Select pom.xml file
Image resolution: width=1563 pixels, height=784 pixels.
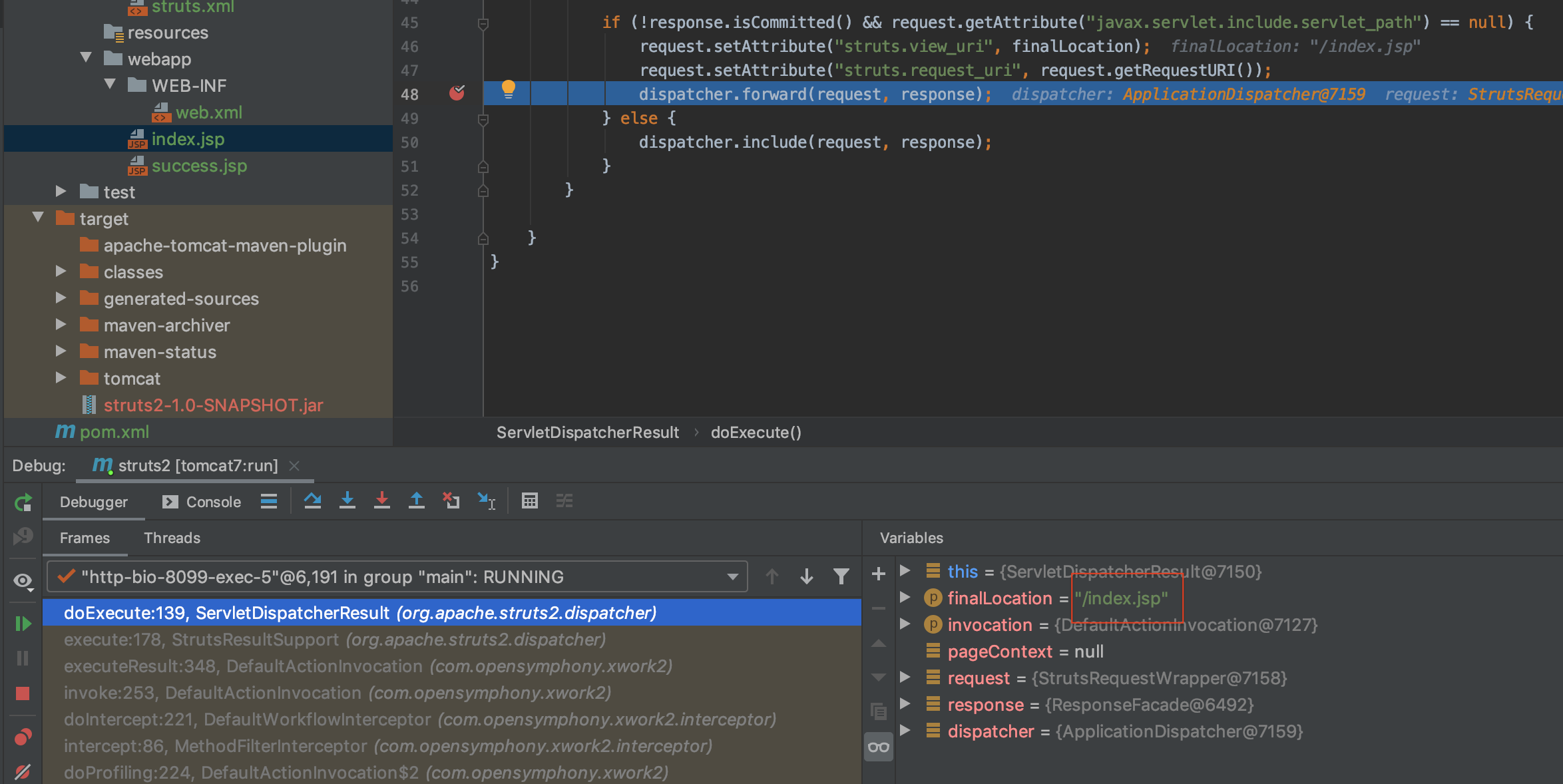click(x=103, y=432)
